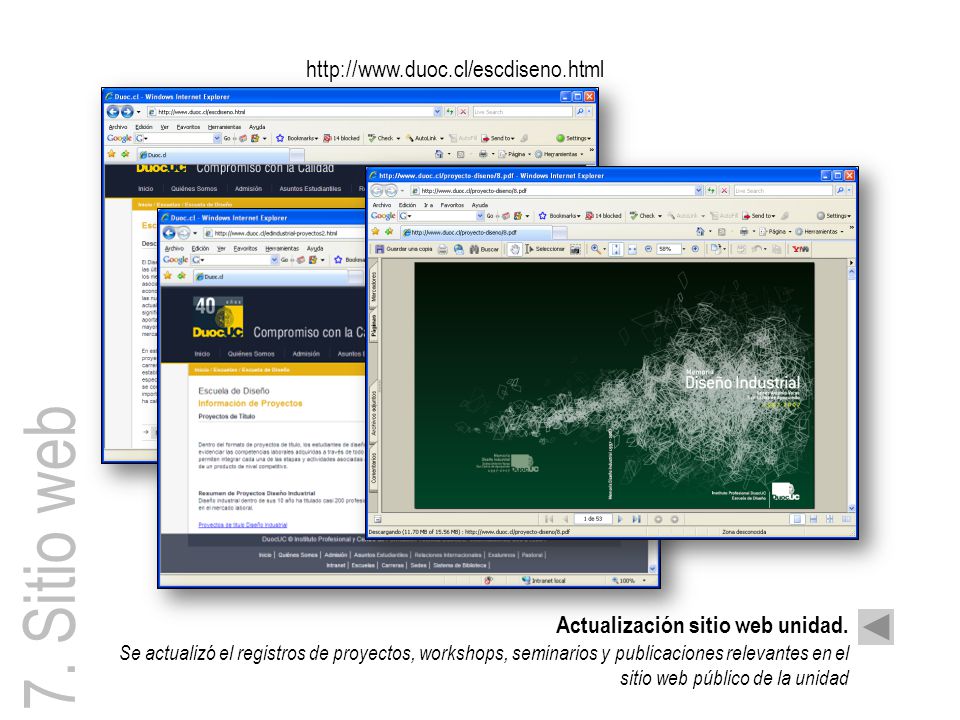This screenshot has height=720, width=960.
Task: Open Check spelling dropdown in escdiseno window
Action: tap(384, 138)
